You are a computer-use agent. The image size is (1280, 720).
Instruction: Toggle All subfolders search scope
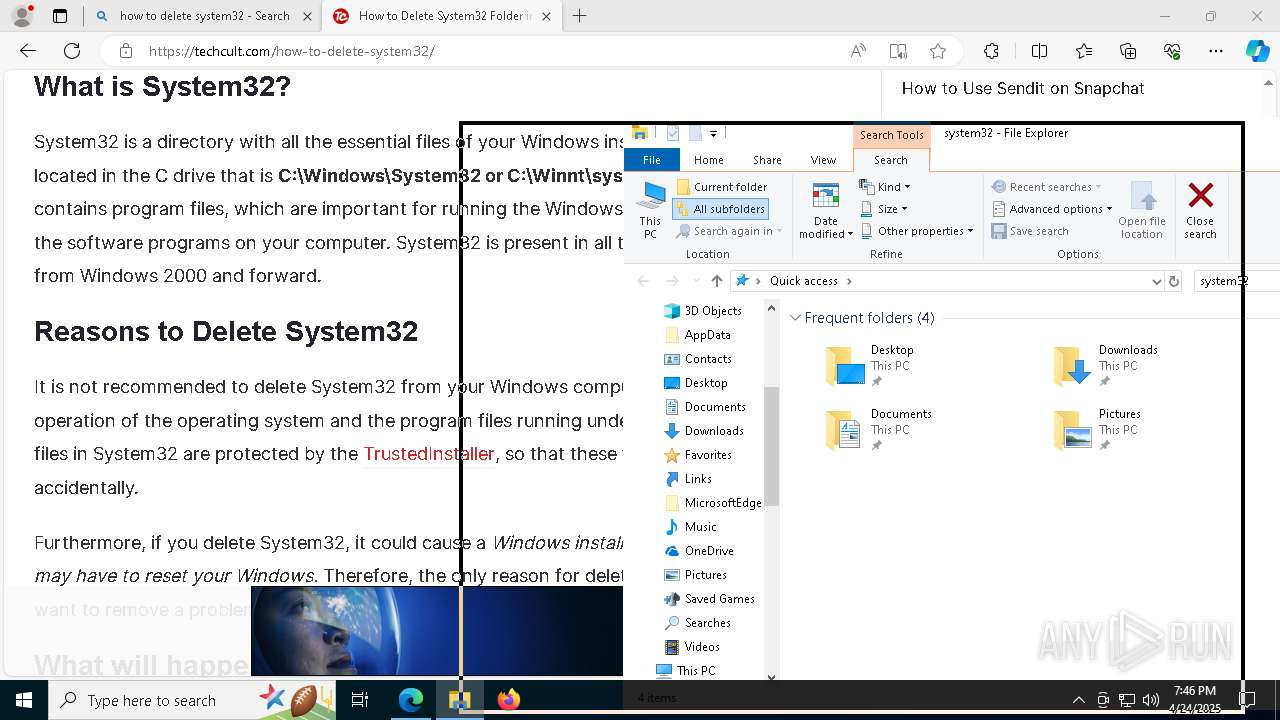click(x=720, y=209)
